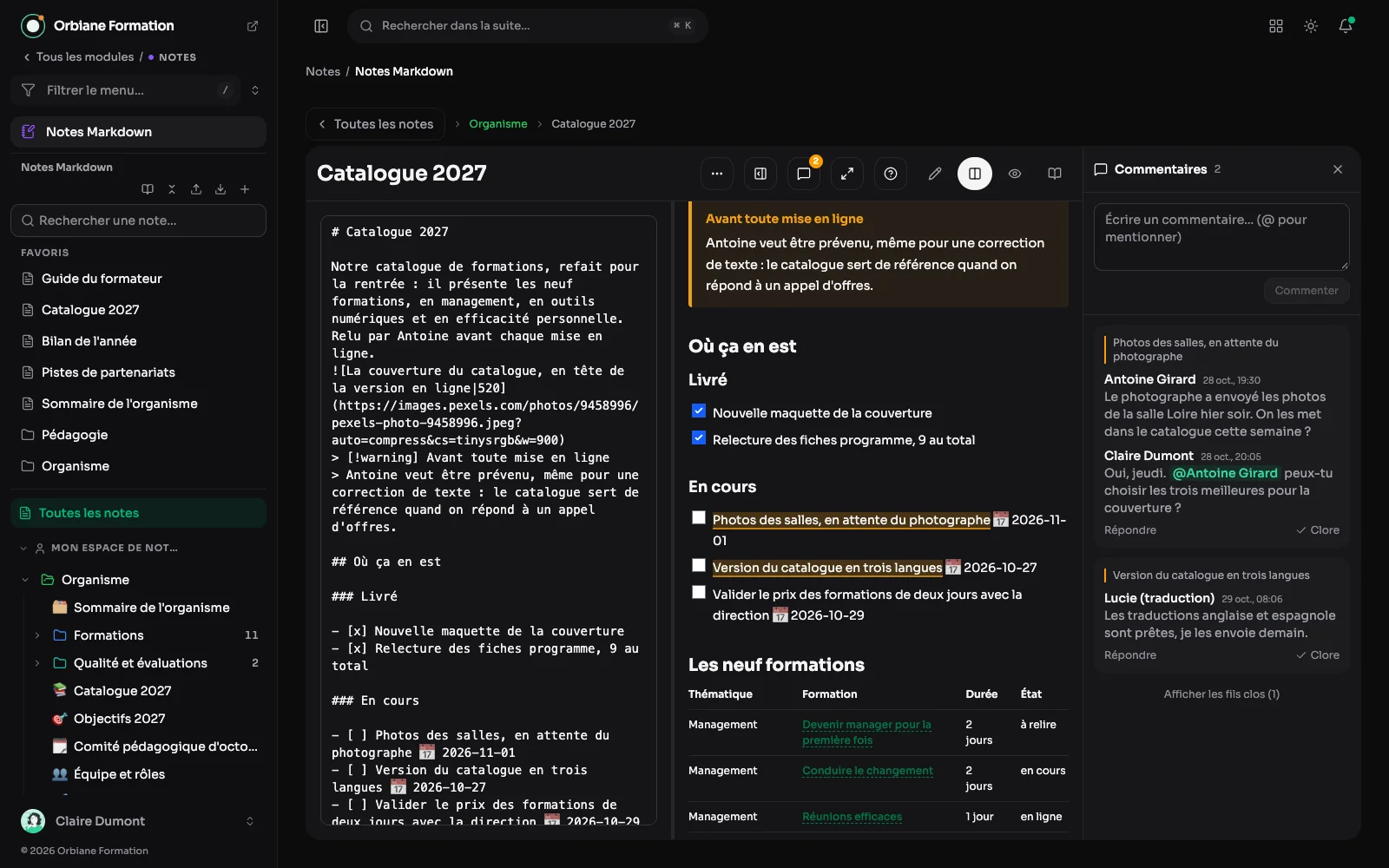The image size is (1389, 868).
Task: Toggle comments panel with speech bubble icon
Action: [804, 174]
